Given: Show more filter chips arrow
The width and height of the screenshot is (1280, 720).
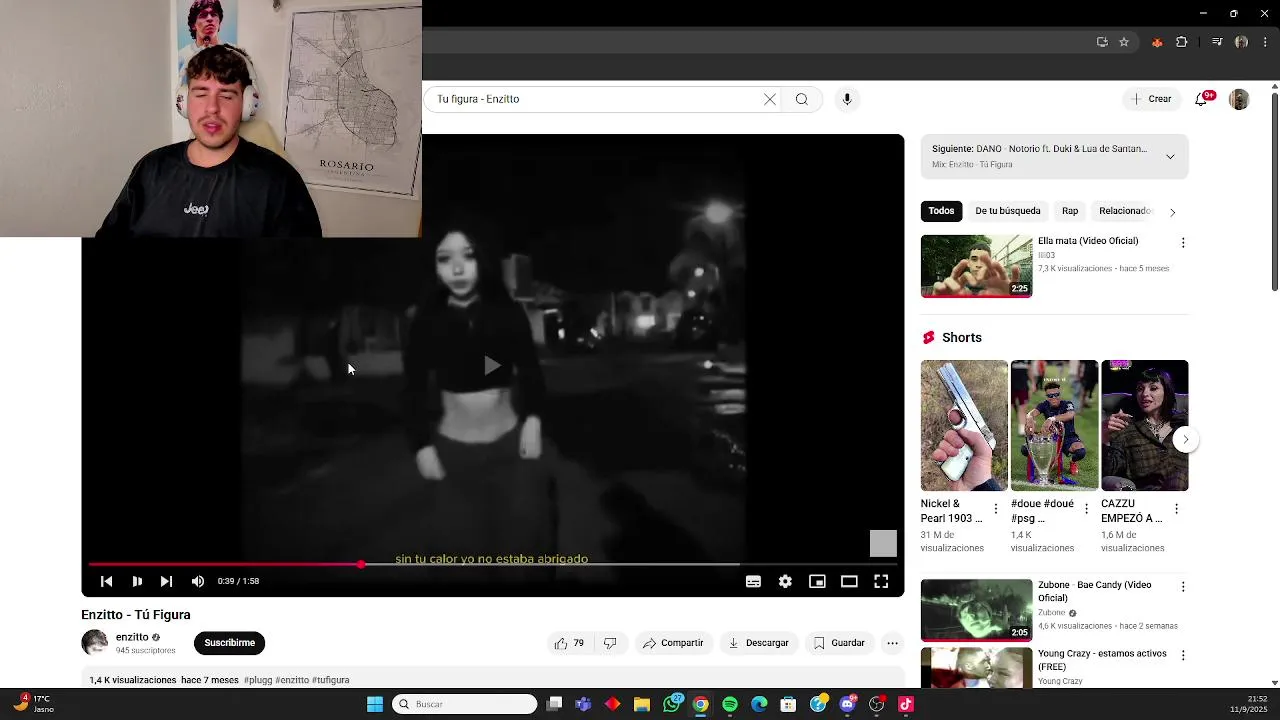Looking at the screenshot, I should (x=1172, y=212).
